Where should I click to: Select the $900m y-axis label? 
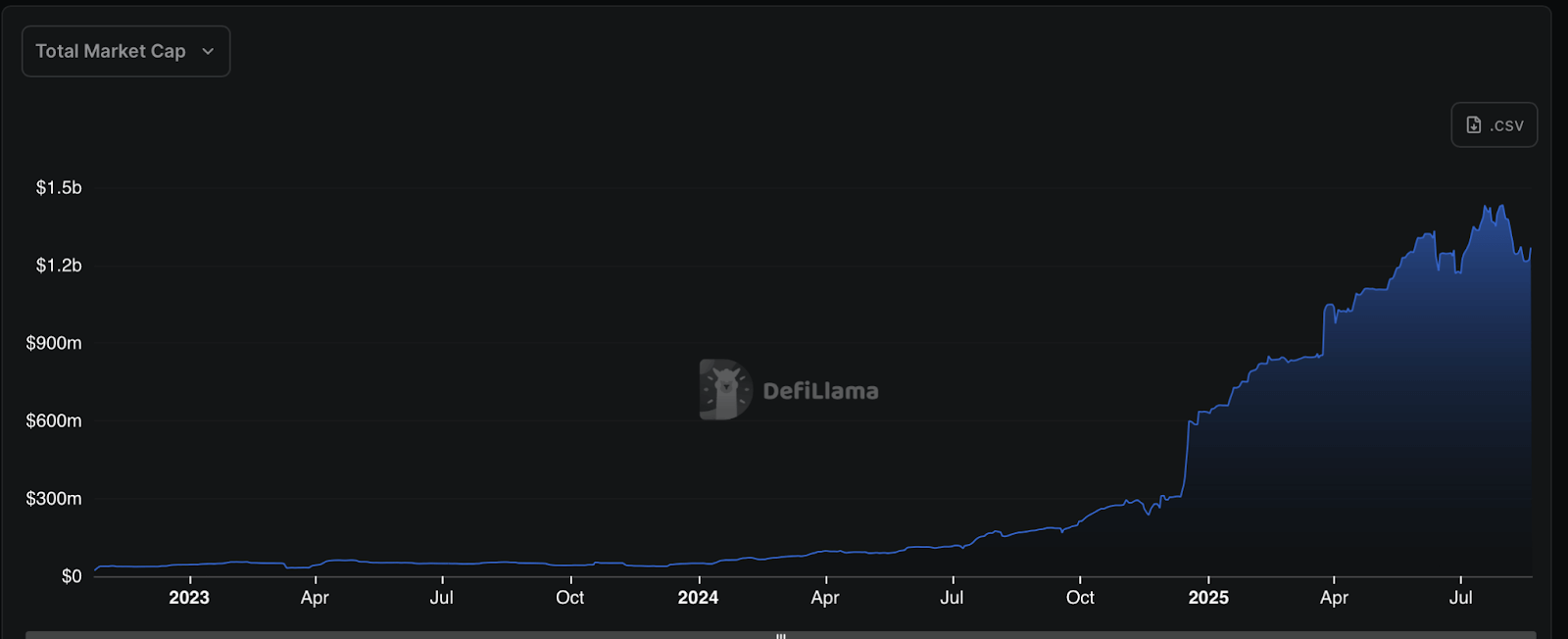[54, 343]
